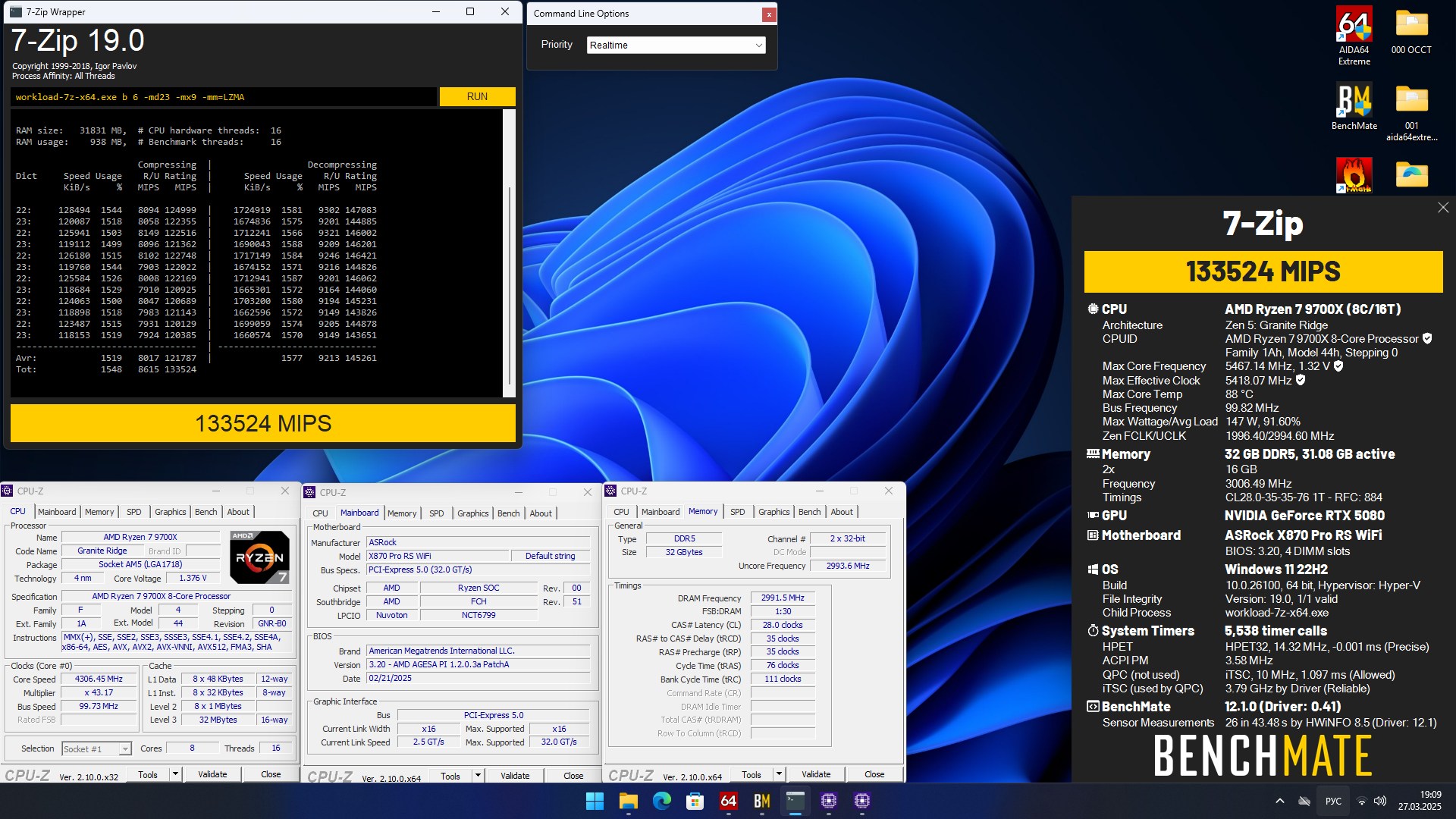Open File Explorer from the taskbar
This screenshot has width=1456, height=819.
[x=629, y=801]
